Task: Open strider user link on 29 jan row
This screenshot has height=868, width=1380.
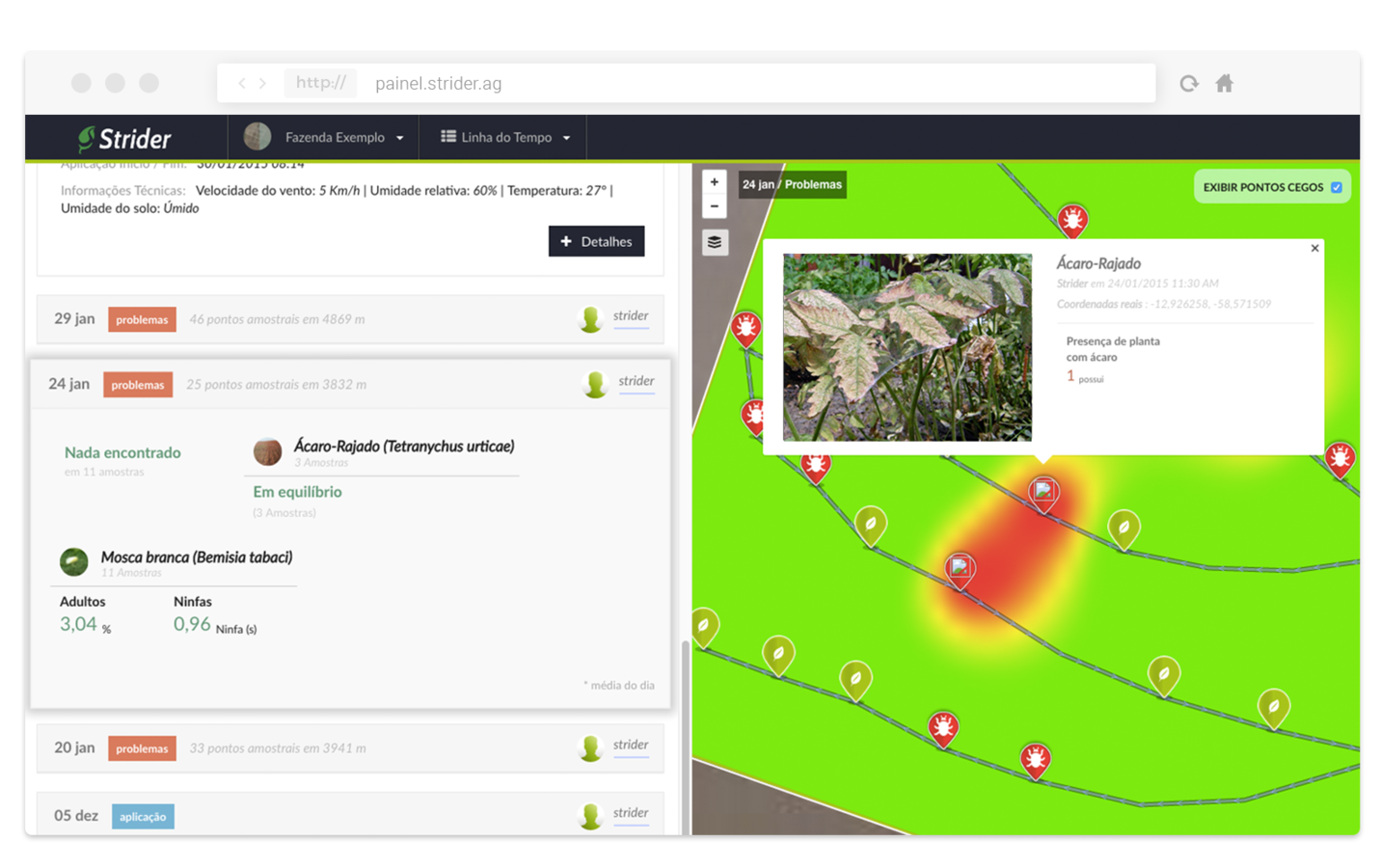Action: pos(631,316)
